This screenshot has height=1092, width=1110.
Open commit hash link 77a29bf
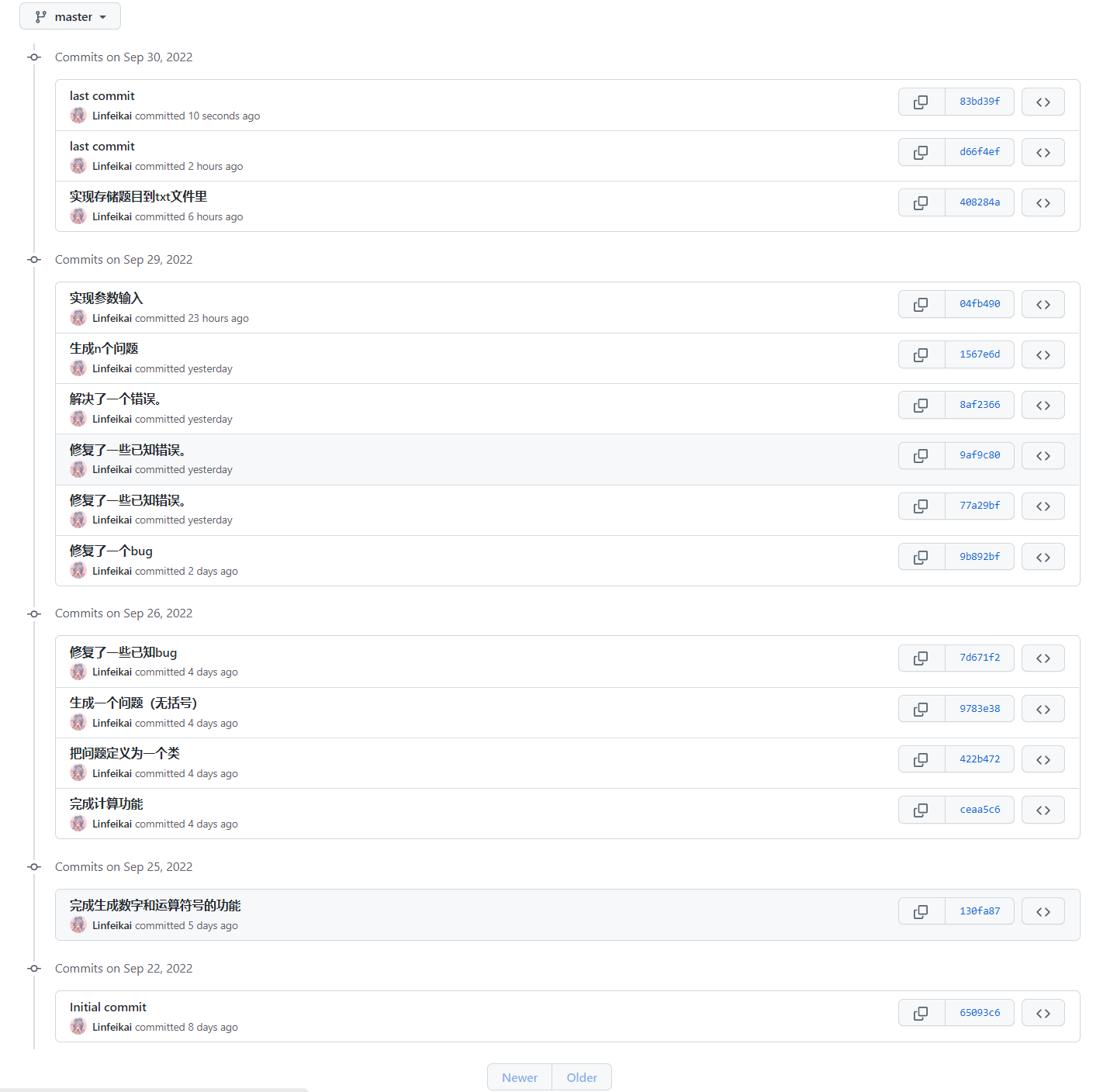click(x=980, y=506)
